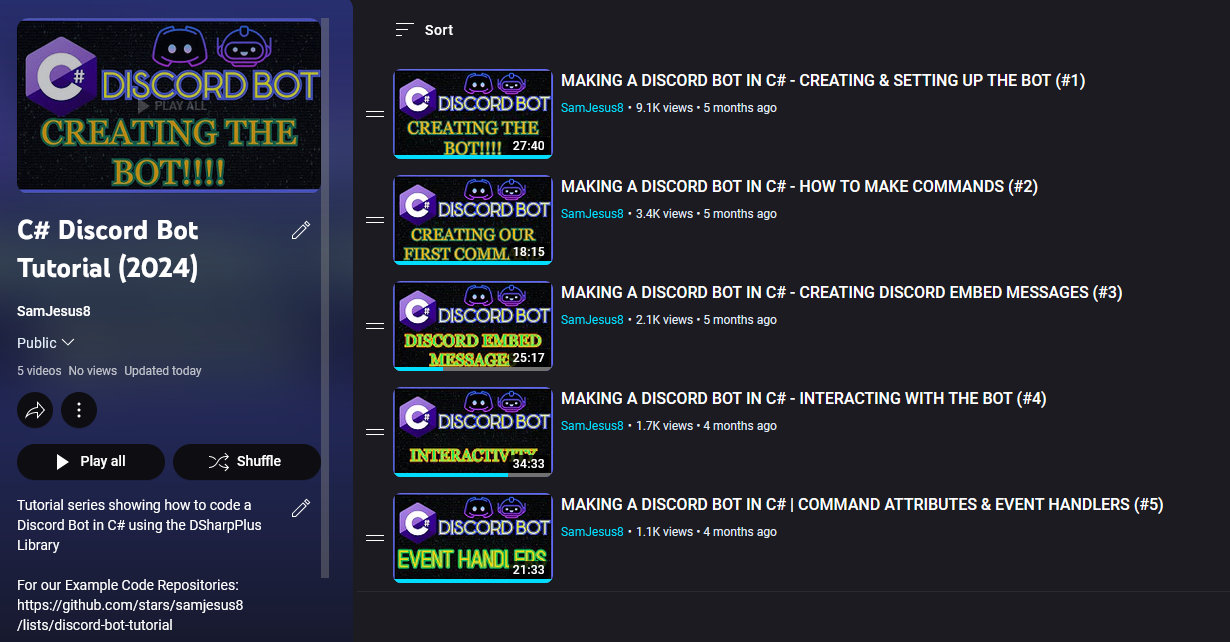Click the 25:17 duration badge
The width and height of the screenshot is (1230, 642).
[528, 358]
